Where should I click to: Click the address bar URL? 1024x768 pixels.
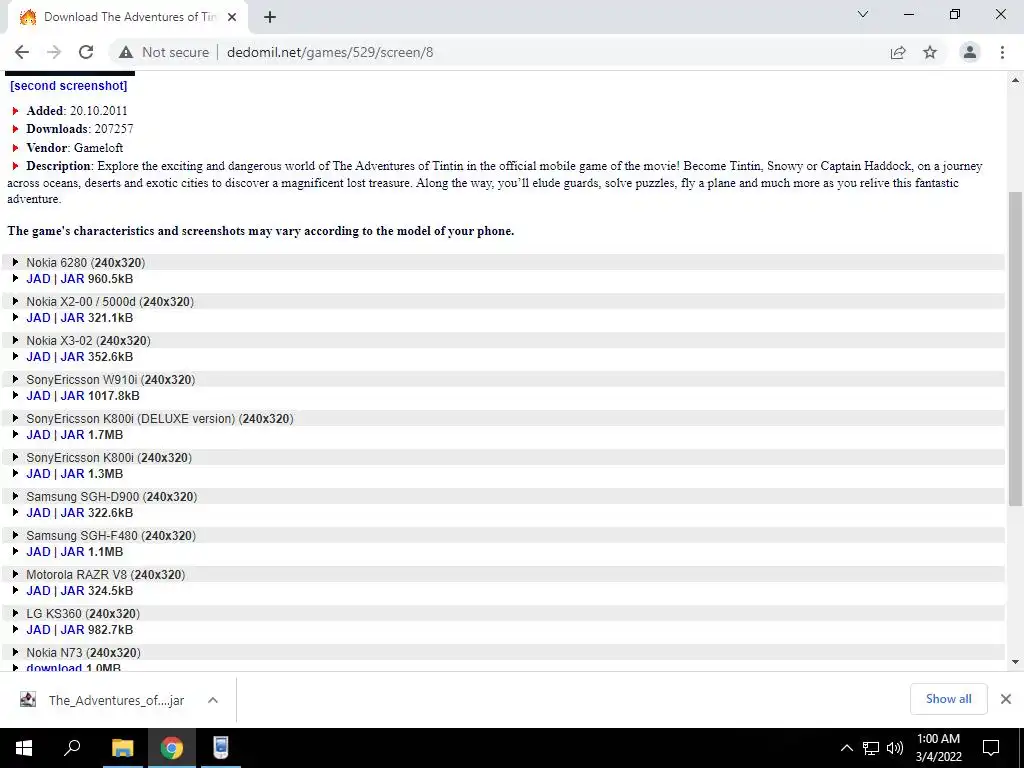pos(330,52)
